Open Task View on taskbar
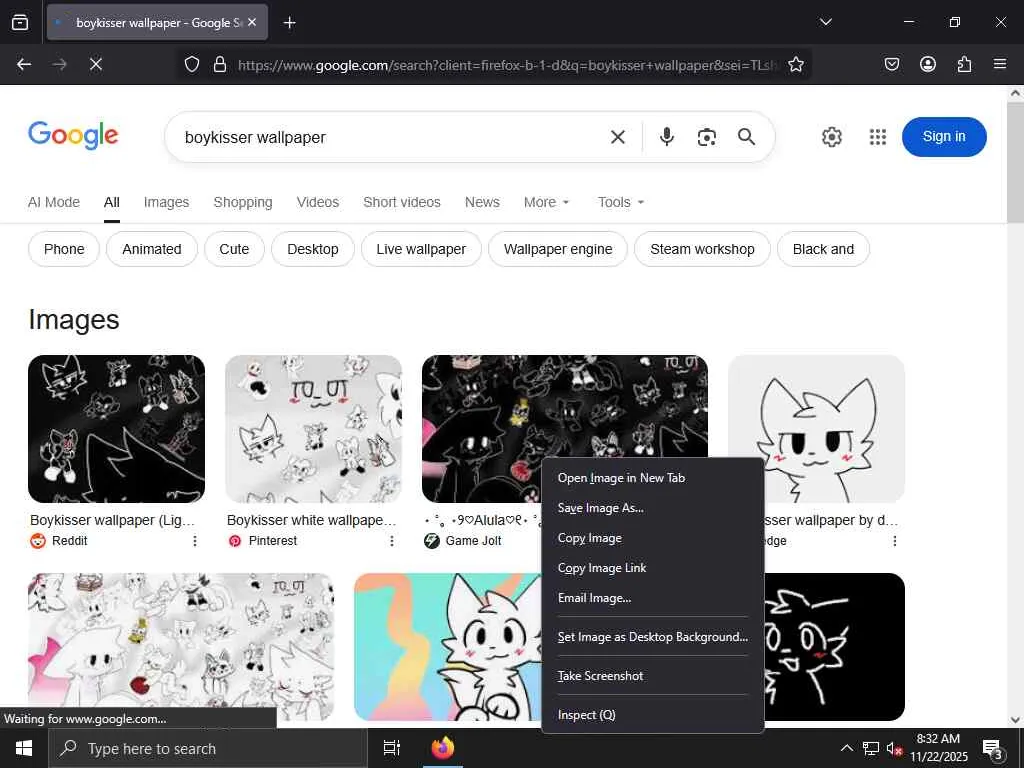This screenshot has height=768, width=1024. pos(392,748)
